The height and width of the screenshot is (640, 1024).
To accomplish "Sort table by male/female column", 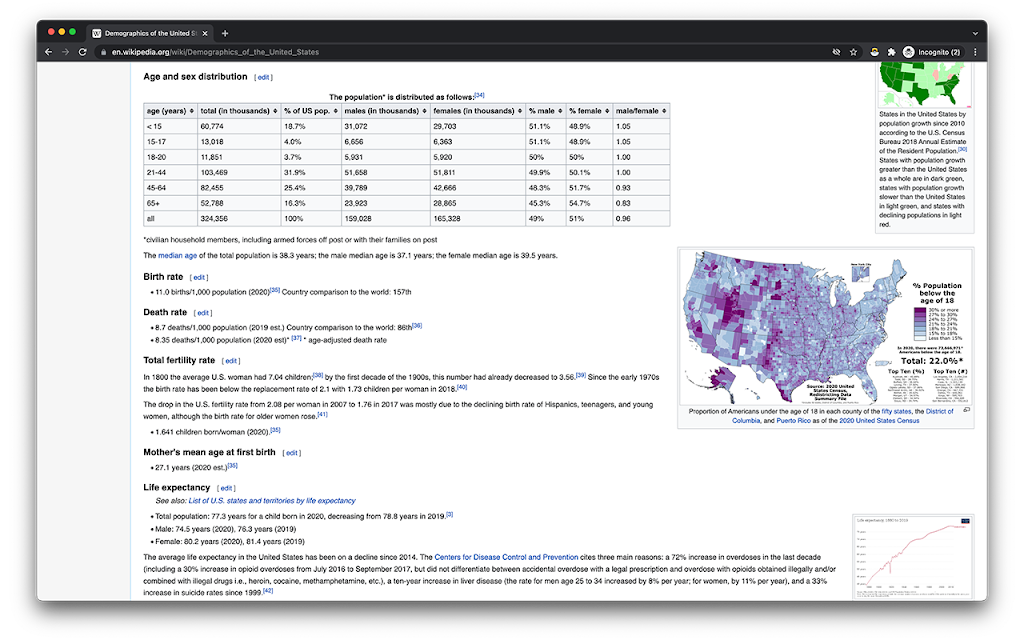I will tap(641, 111).
